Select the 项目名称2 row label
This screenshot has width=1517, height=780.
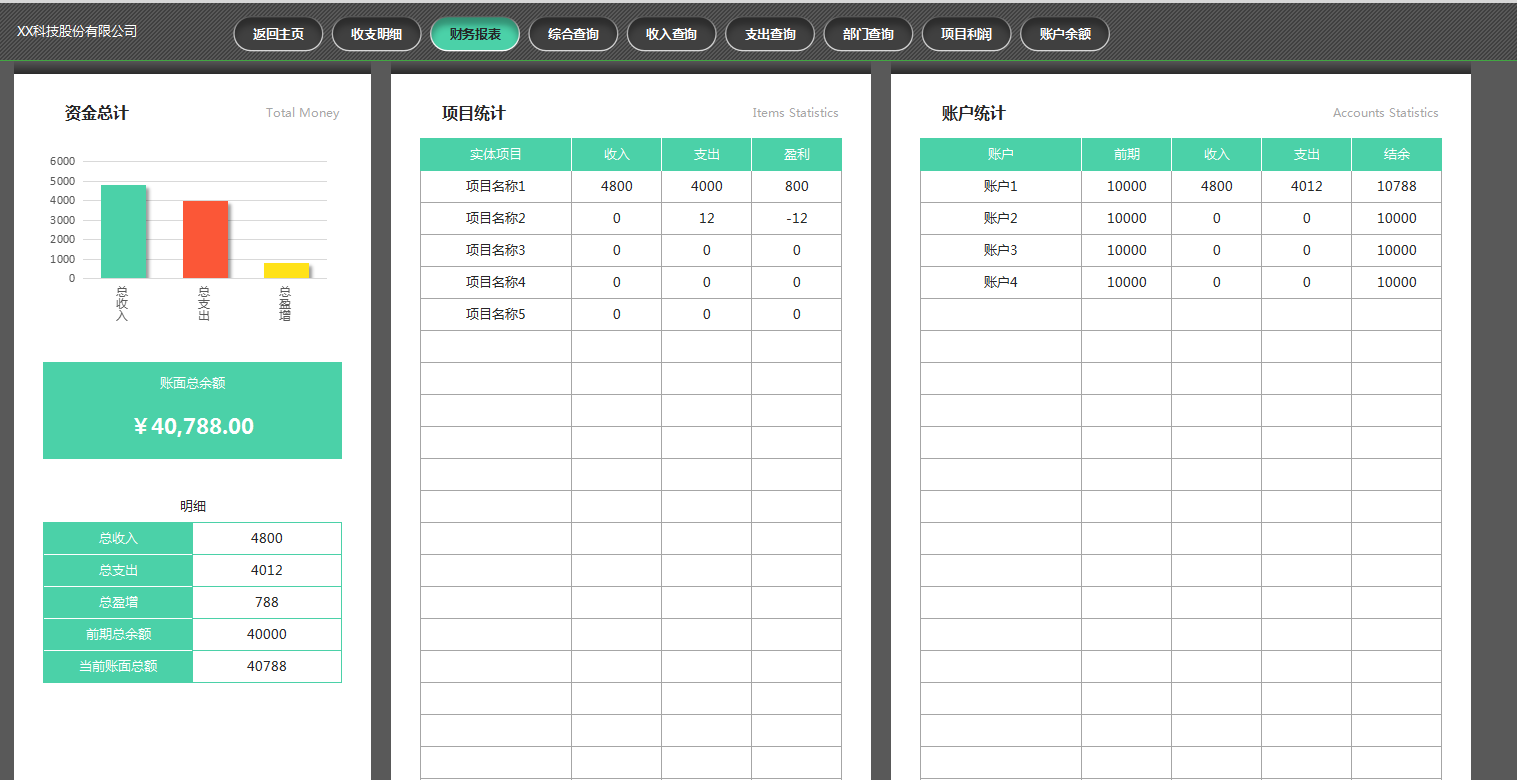point(496,218)
